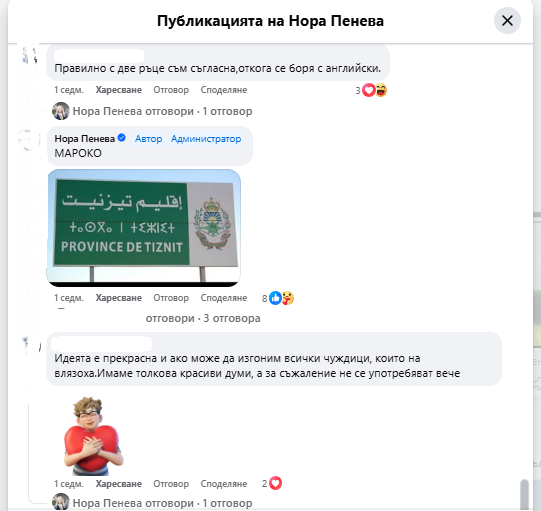
Task: Click the Администратор badge label
Action: (206, 139)
